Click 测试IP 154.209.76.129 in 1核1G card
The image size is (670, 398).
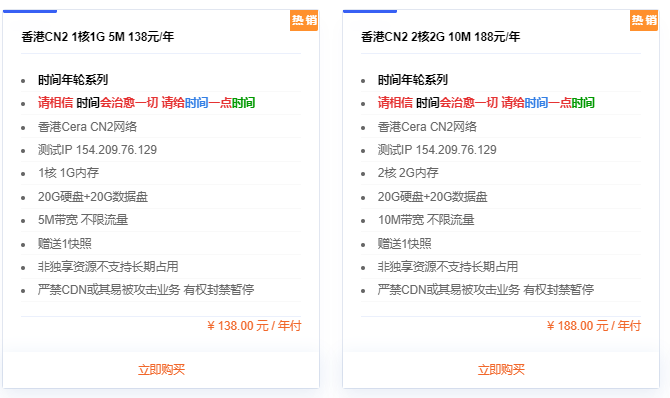click(97, 150)
